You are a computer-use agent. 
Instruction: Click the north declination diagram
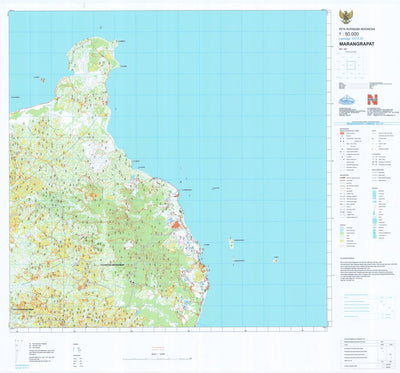(18, 351)
